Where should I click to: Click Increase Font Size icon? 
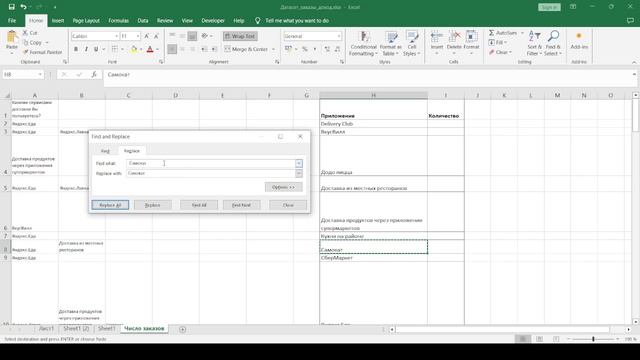[x=147, y=36]
